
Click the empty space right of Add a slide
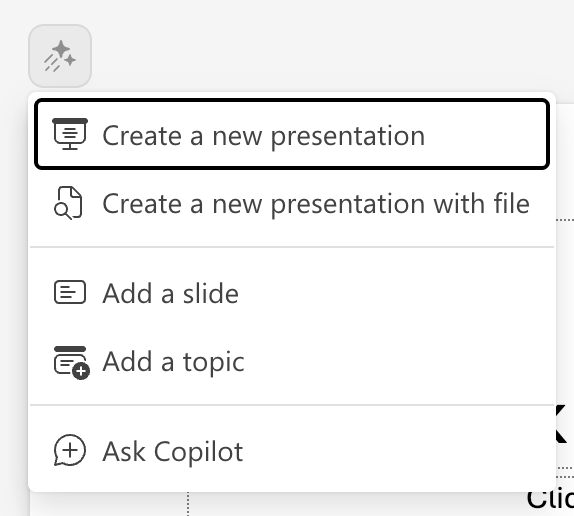395,293
